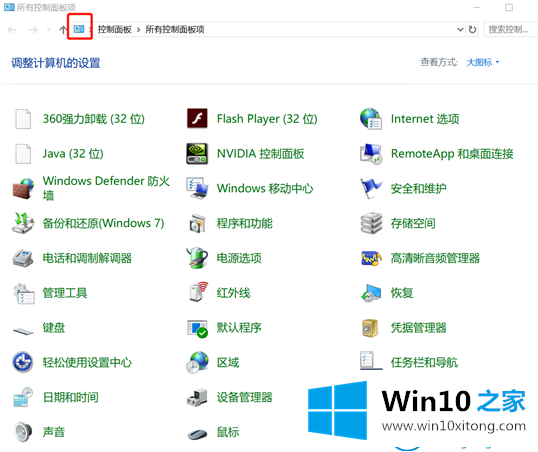
Task: Click the 恢复 icon
Action: pos(371,293)
